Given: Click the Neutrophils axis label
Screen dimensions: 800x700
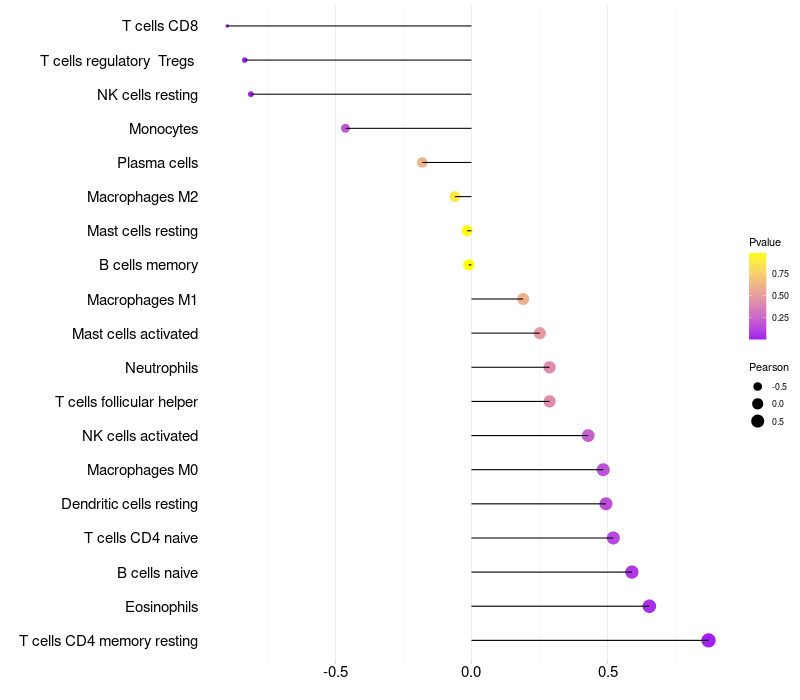Looking at the screenshot, I should pos(161,368).
